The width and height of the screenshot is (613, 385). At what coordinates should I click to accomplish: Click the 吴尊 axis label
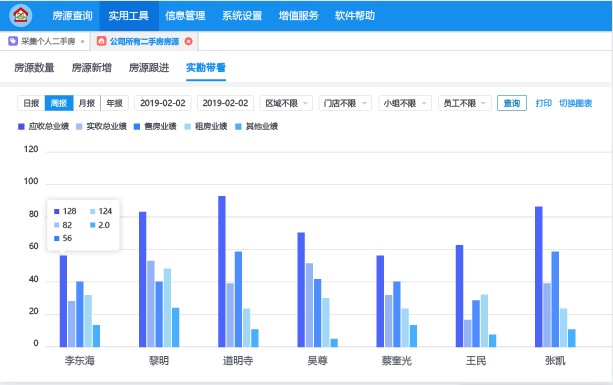click(x=317, y=360)
